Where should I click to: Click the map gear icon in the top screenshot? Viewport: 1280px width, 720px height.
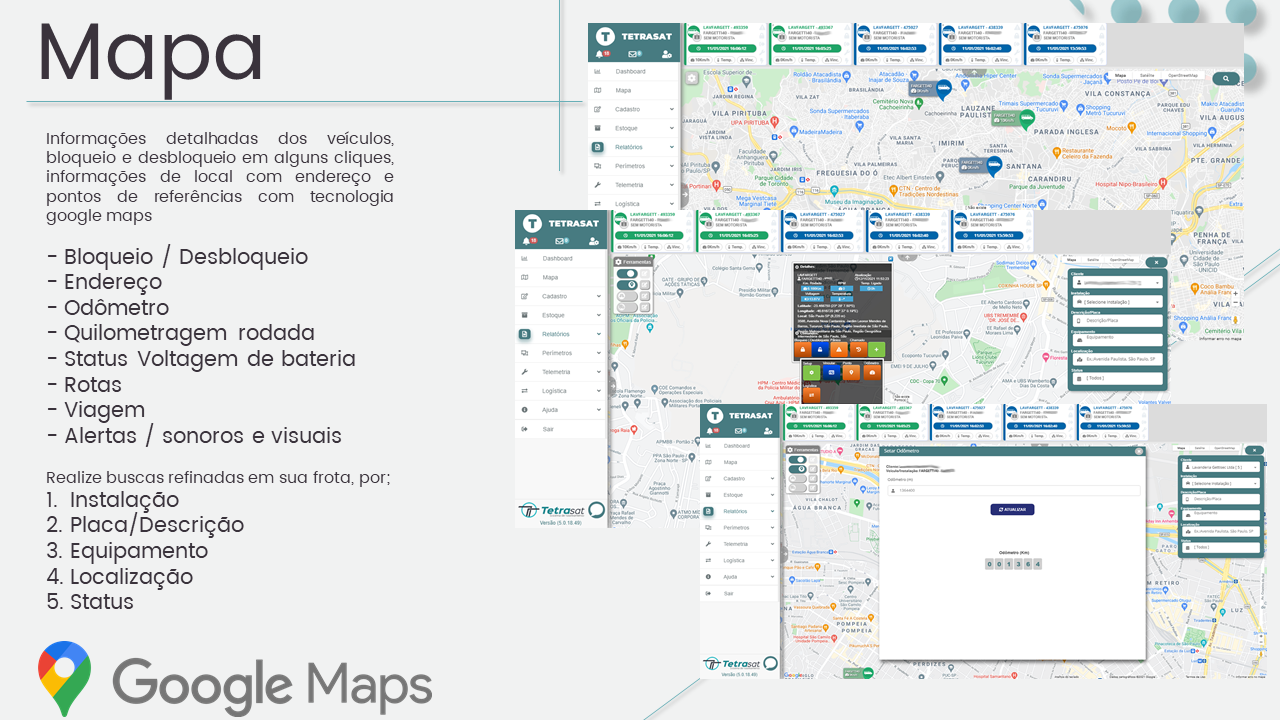(x=691, y=76)
